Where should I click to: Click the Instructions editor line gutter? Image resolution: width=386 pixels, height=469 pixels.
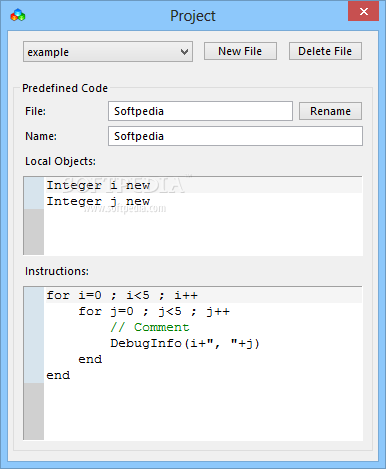click(x=34, y=363)
